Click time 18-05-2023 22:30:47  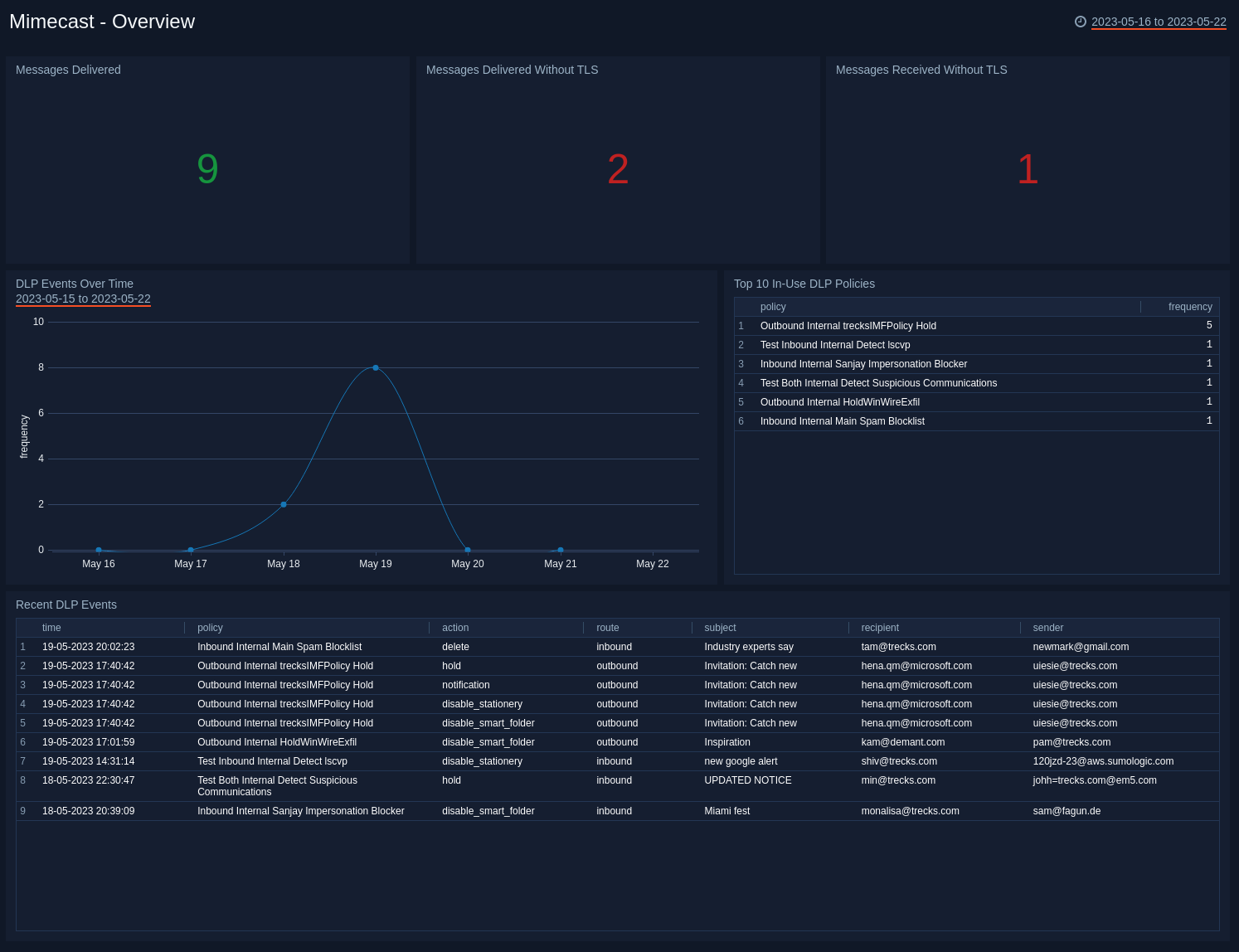[x=89, y=780]
